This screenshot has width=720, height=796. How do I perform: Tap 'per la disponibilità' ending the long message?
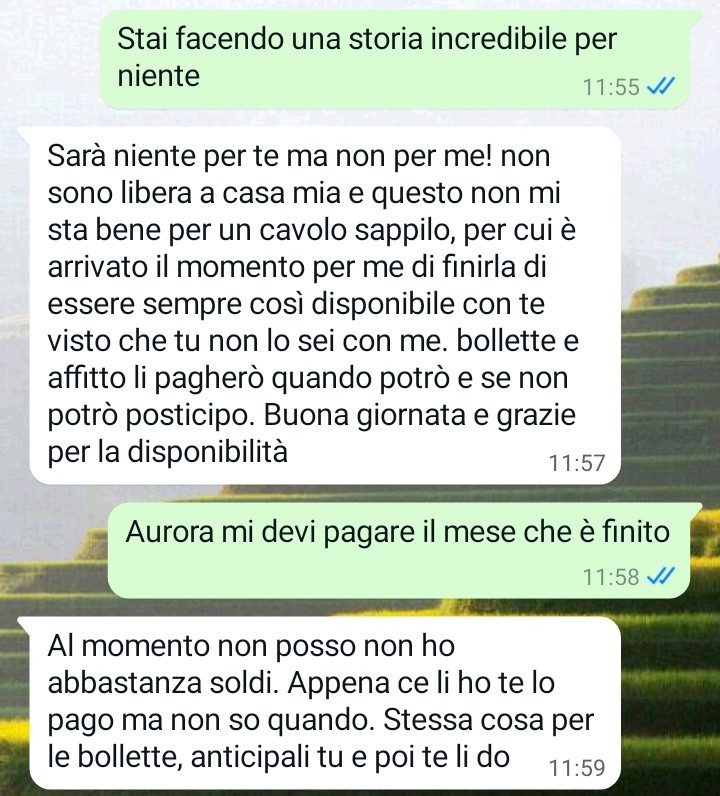coord(168,451)
